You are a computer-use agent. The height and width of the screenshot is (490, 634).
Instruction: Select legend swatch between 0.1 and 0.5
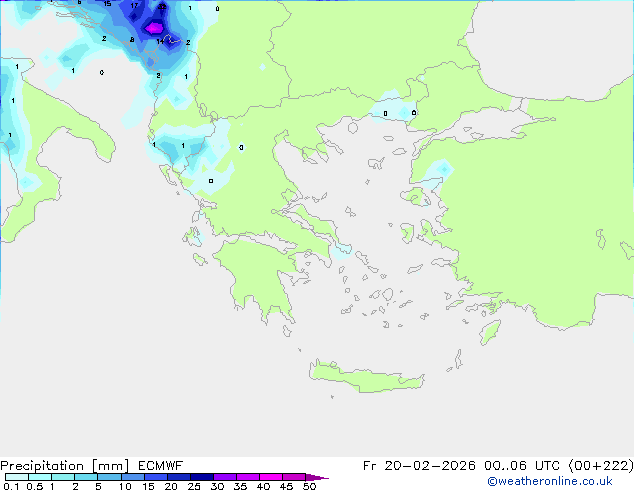click(x=17, y=477)
